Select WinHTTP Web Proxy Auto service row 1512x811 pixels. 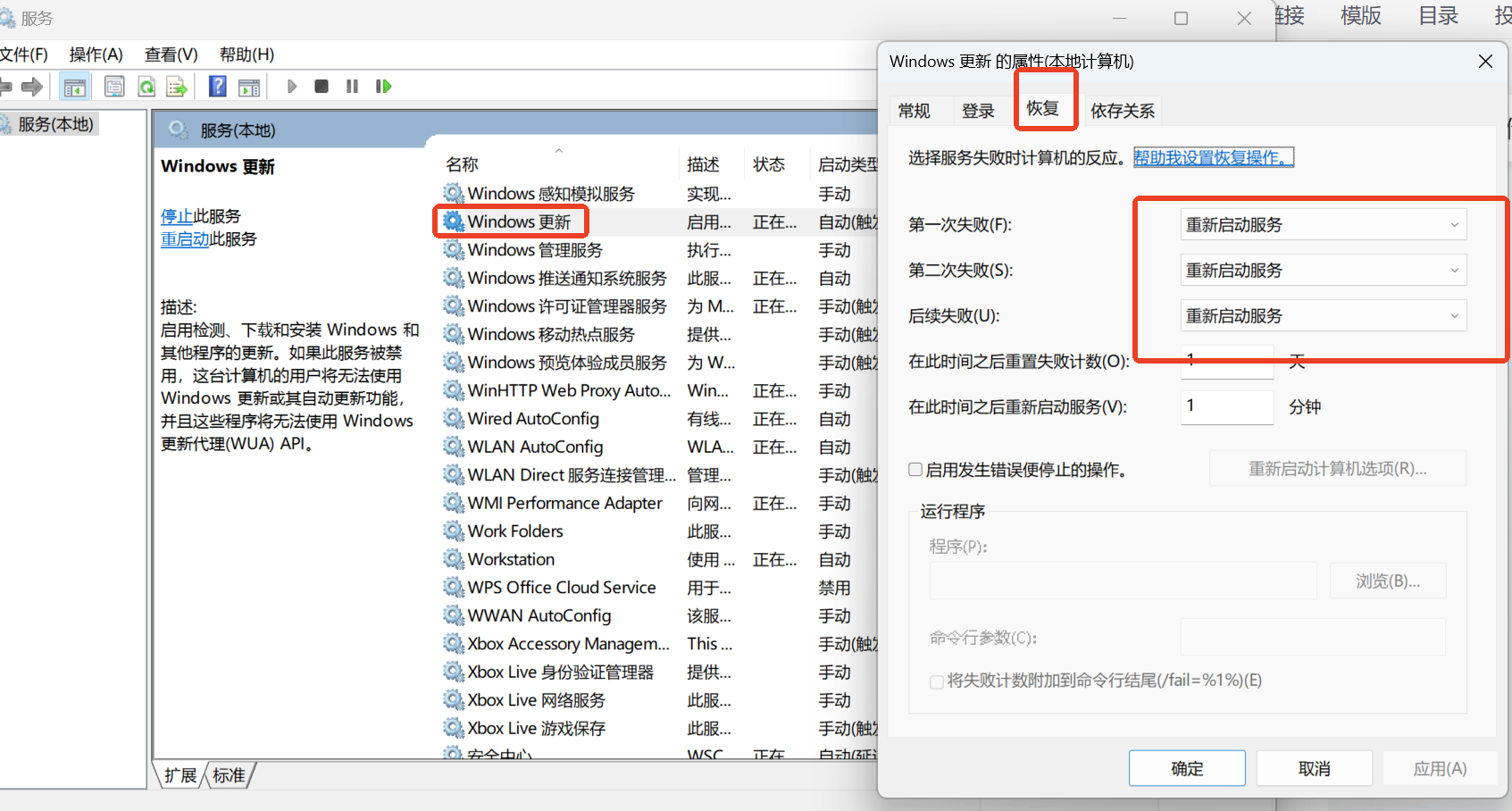(x=661, y=390)
